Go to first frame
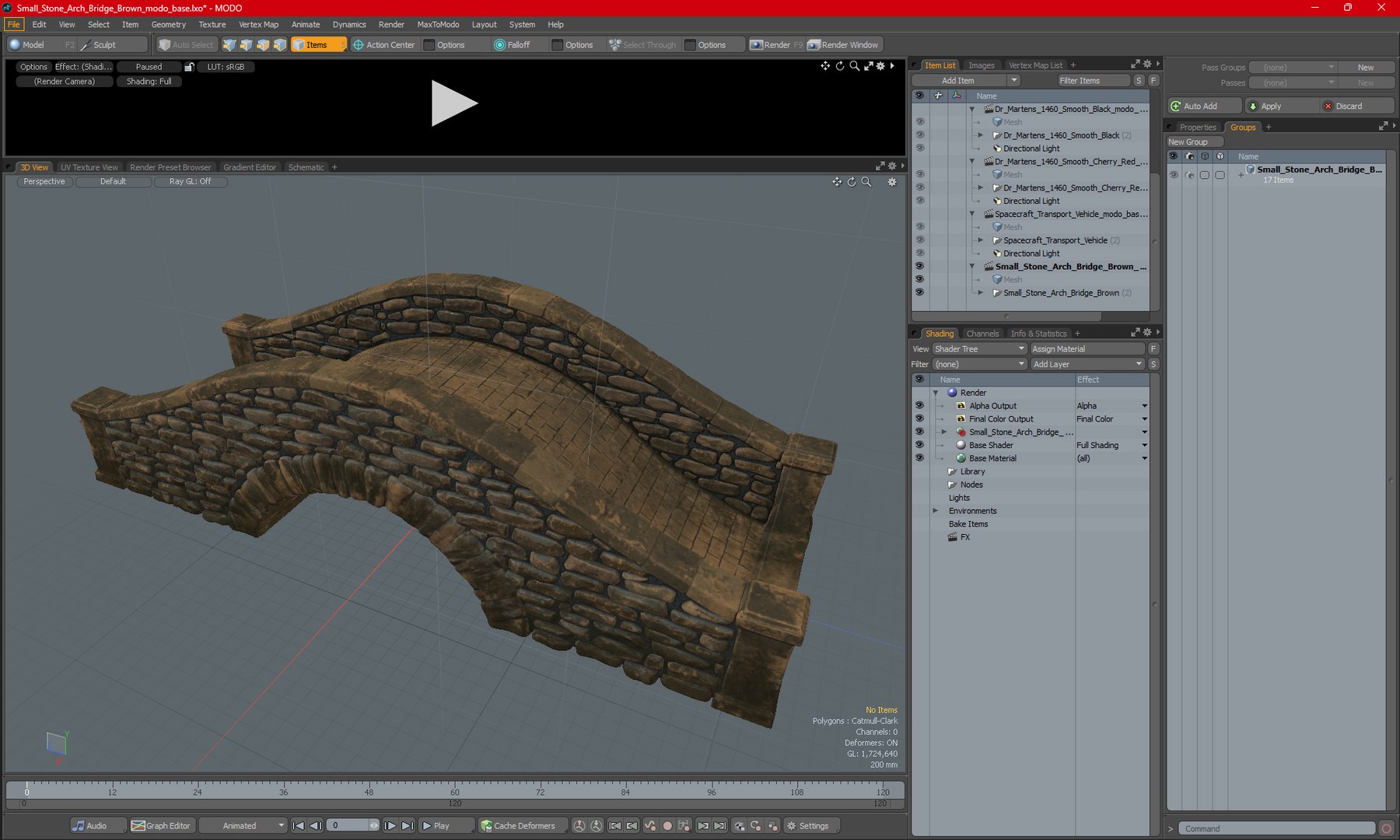Screen dimensions: 1400x840 pos(298,826)
